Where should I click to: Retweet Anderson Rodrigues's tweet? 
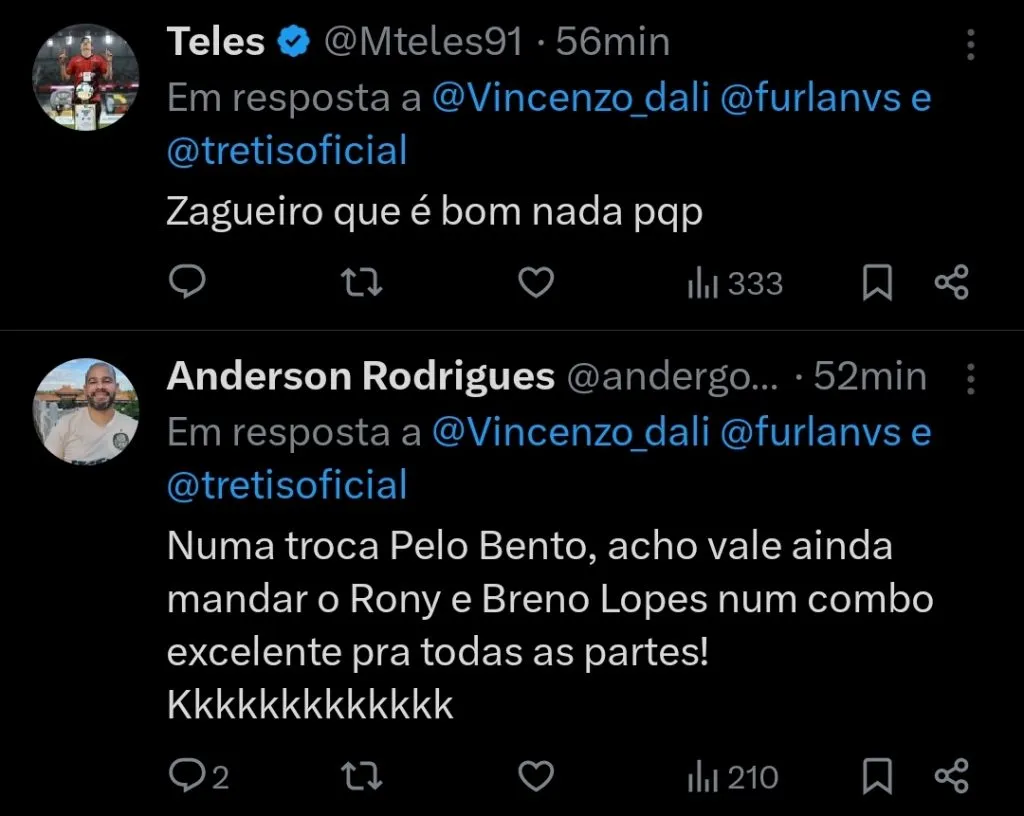(x=361, y=775)
